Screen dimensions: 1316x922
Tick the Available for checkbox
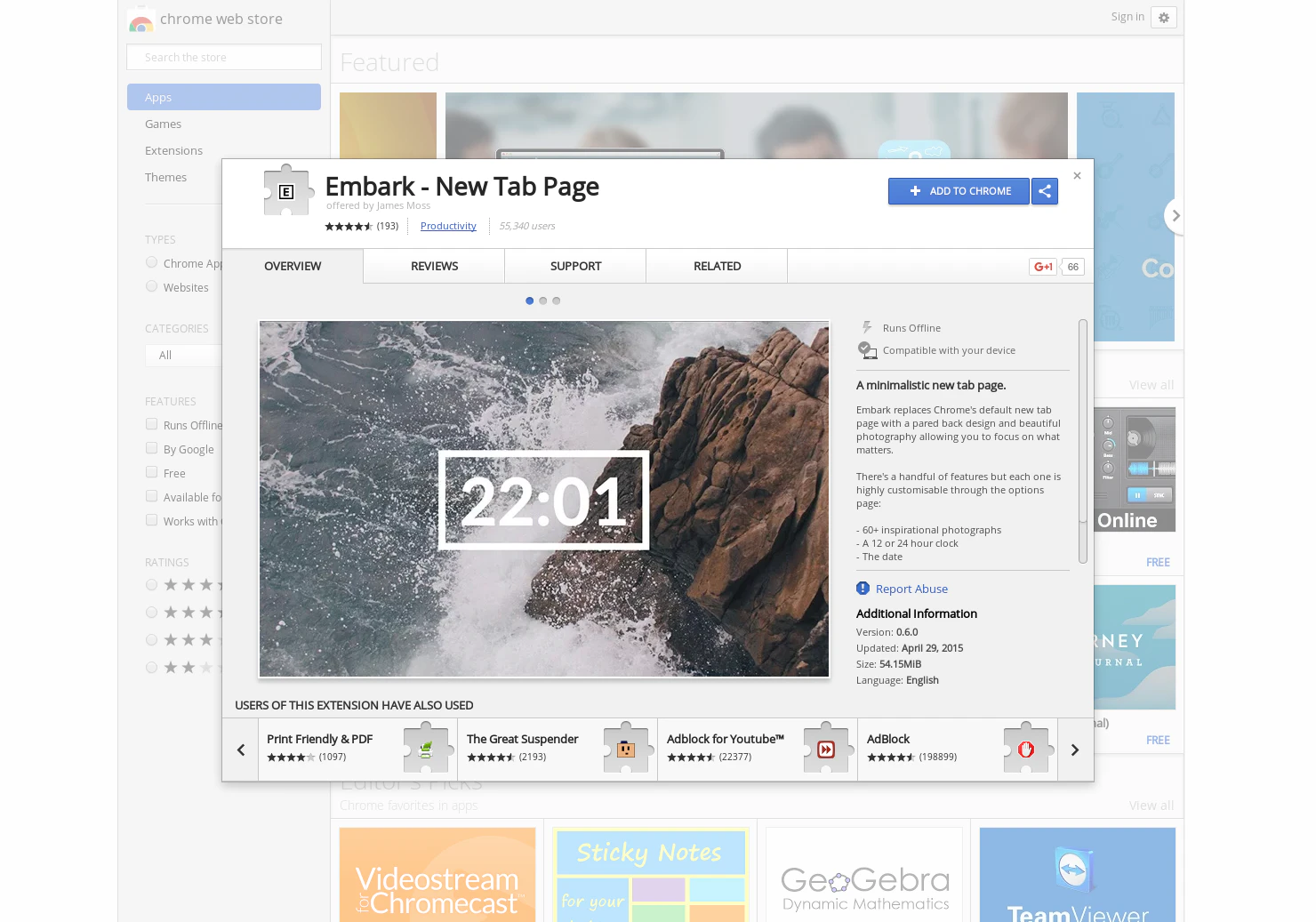coord(152,496)
